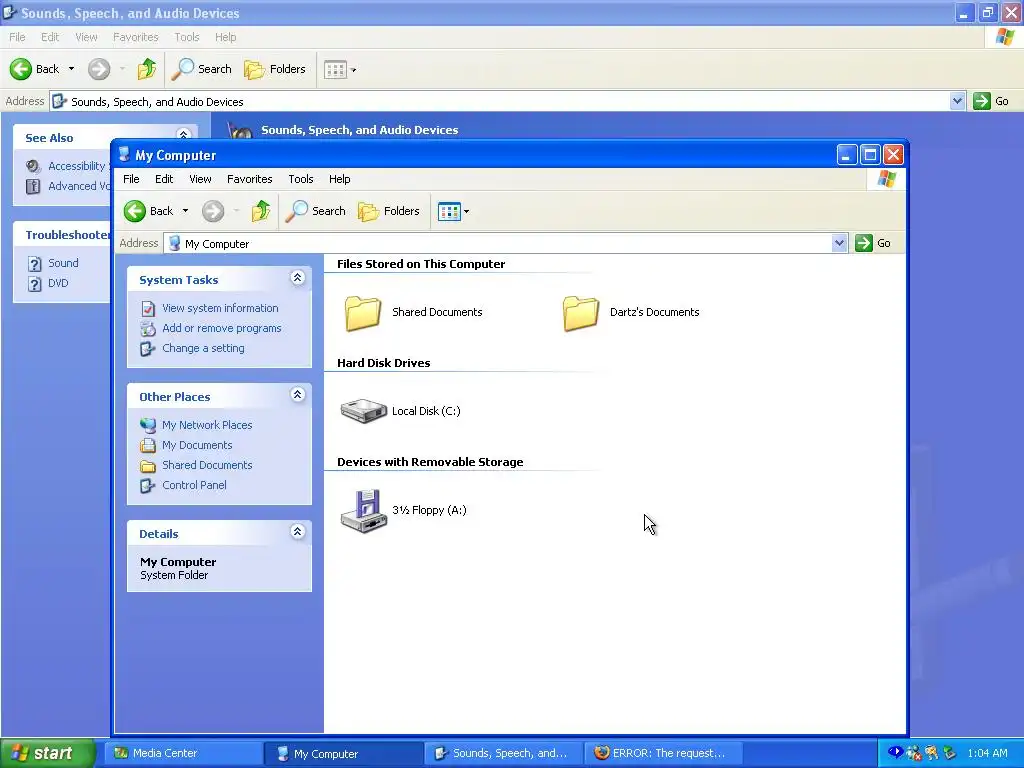Click the View system information icon
This screenshot has width=1024, height=768.
(148, 309)
